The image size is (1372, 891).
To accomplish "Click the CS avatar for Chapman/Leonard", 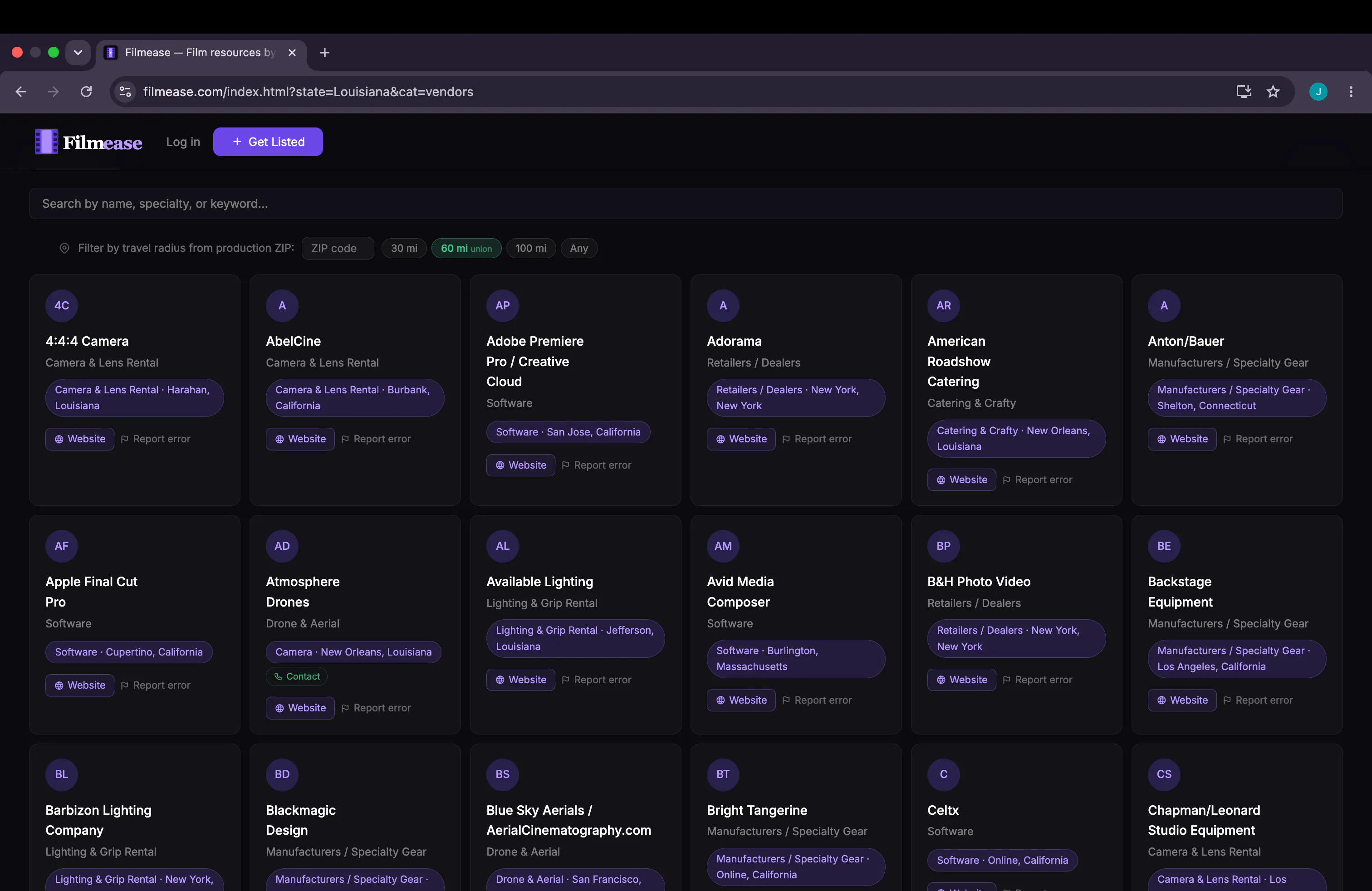I will [x=1164, y=774].
